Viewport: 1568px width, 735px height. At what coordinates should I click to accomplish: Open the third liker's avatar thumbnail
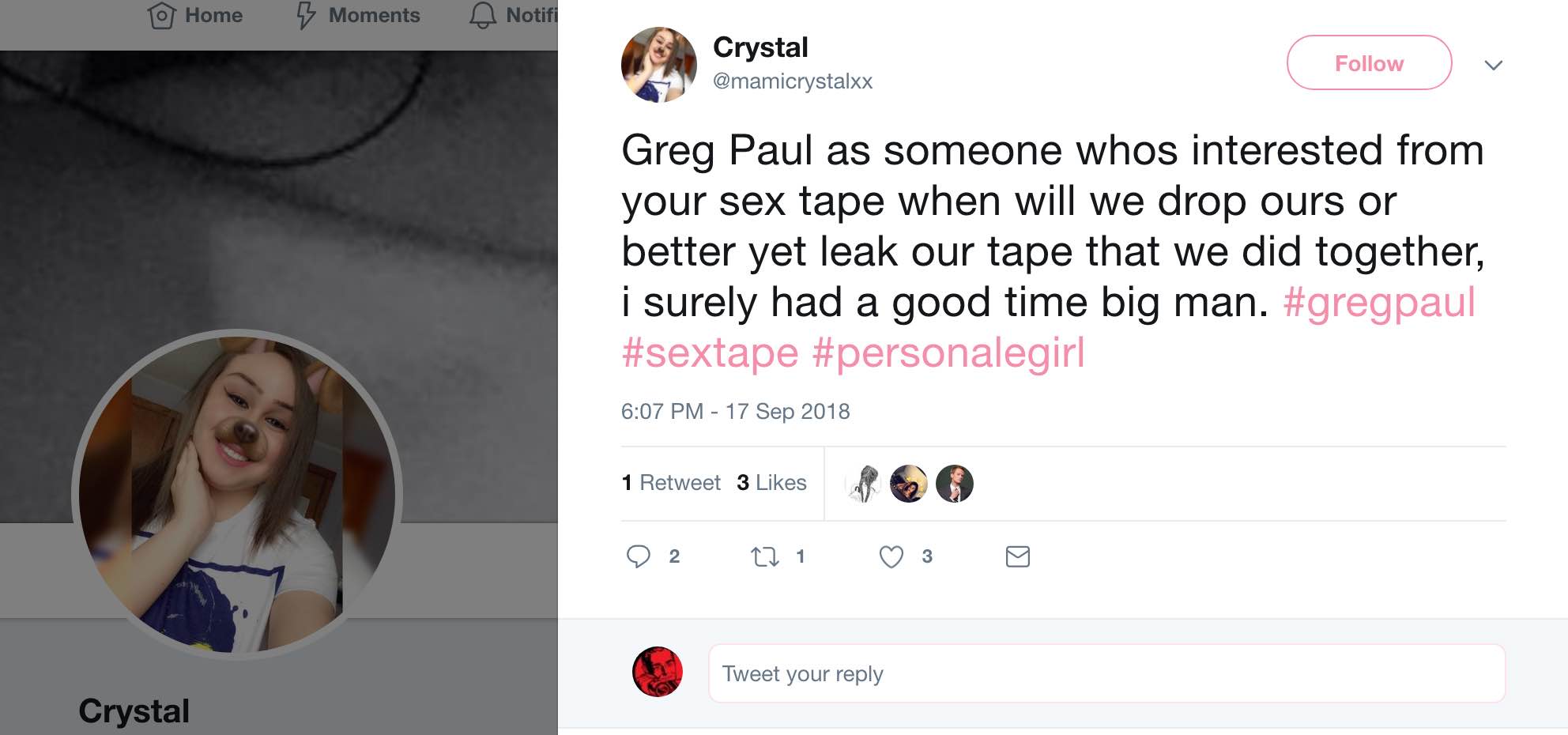[x=955, y=484]
